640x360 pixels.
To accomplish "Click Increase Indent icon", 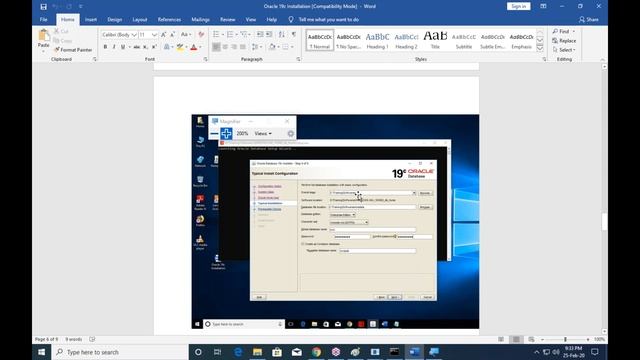I will [x=269, y=35].
